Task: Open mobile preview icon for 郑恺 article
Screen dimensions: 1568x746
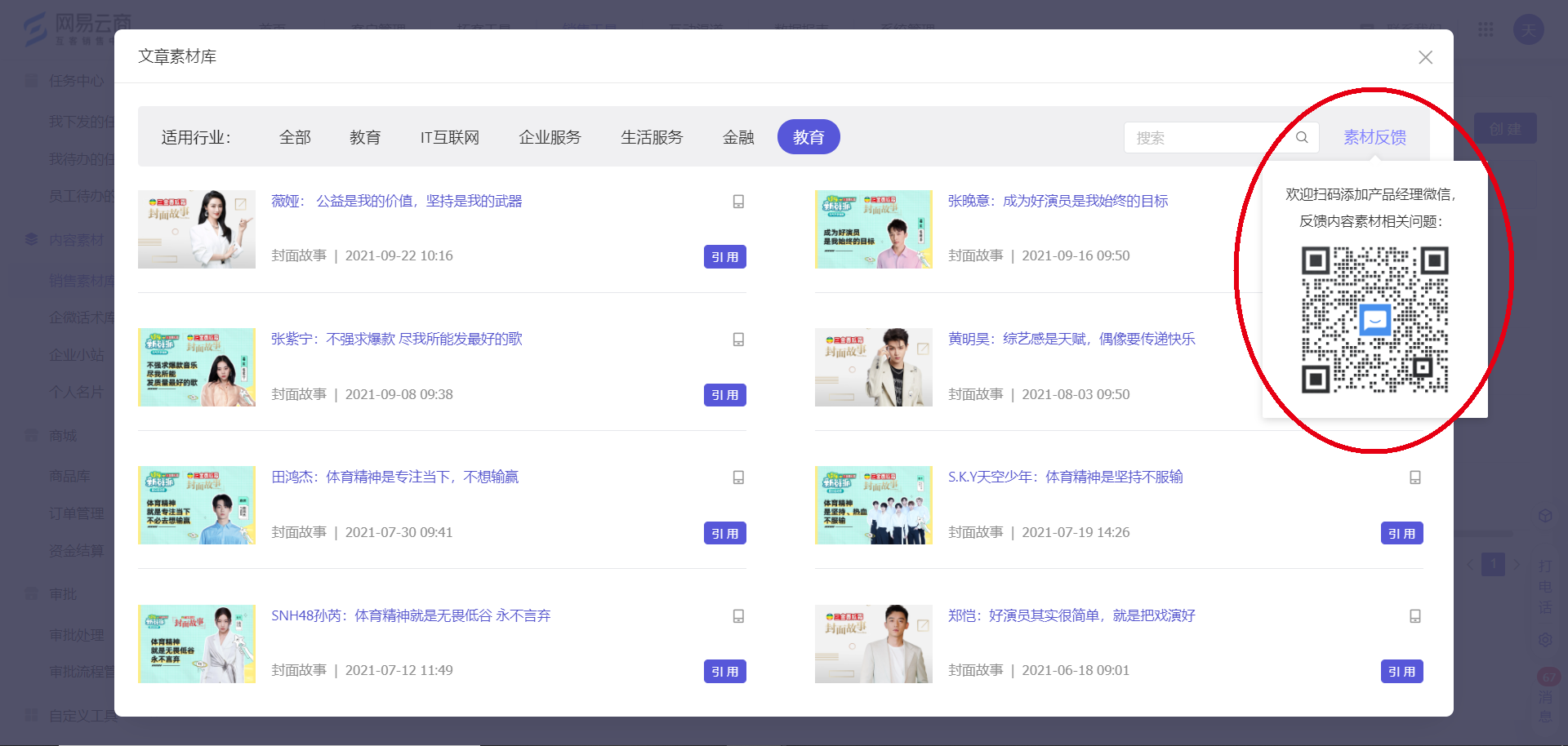Action: tap(1415, 616)
